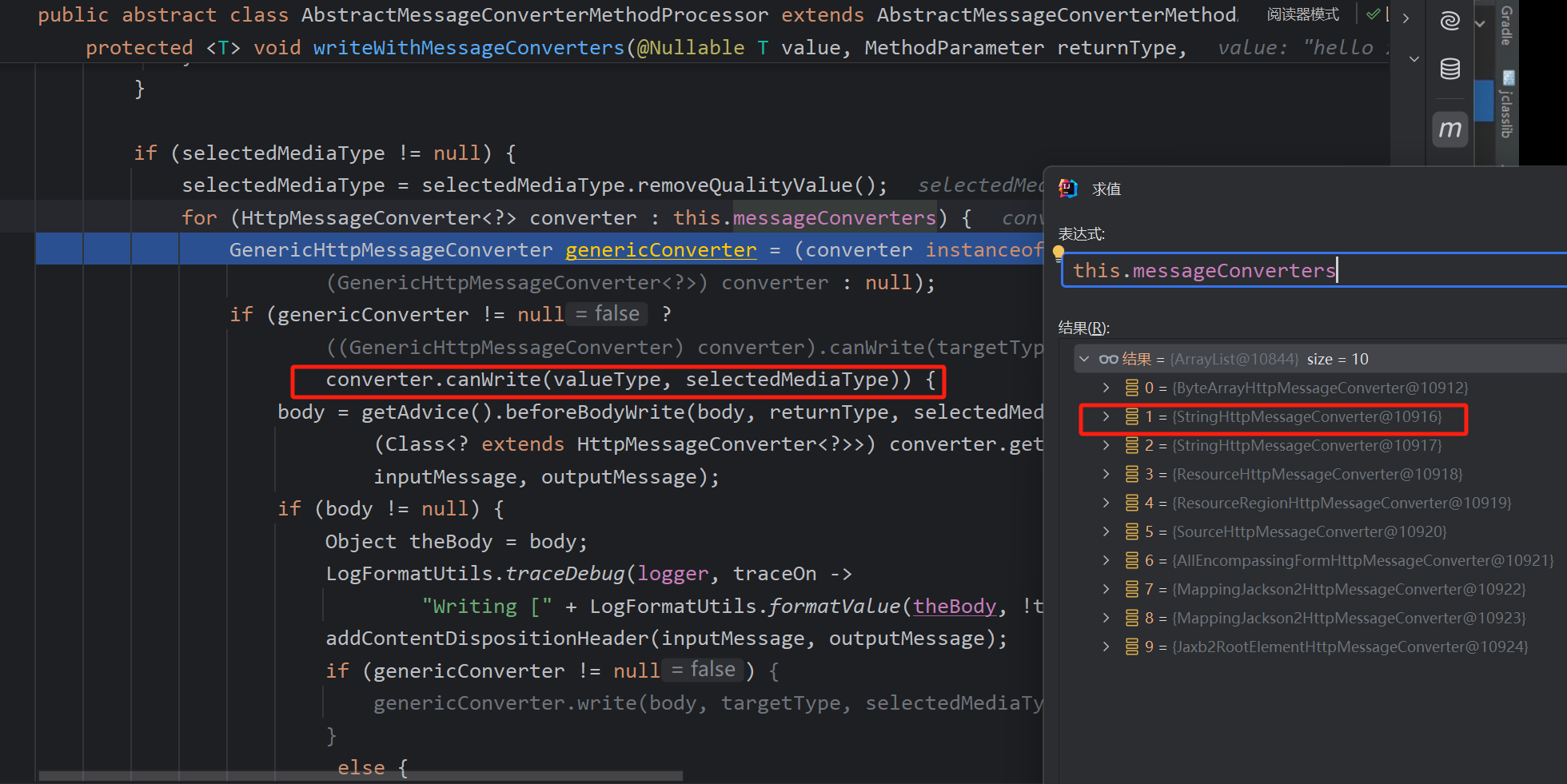Expand element 0 ByteArrayHttpMessageConverter
This screenshot has height=784, width=1567.
click(1106, 388)
